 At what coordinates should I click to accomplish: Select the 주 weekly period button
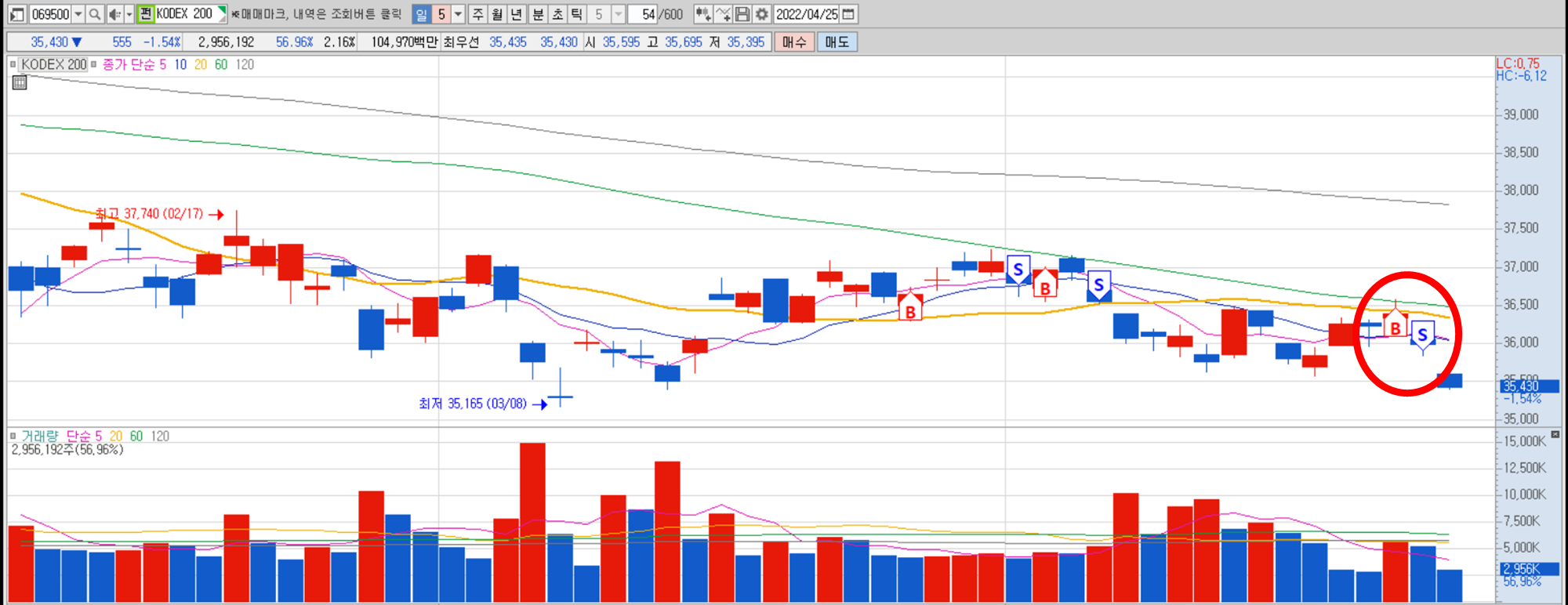coord(477,14)
